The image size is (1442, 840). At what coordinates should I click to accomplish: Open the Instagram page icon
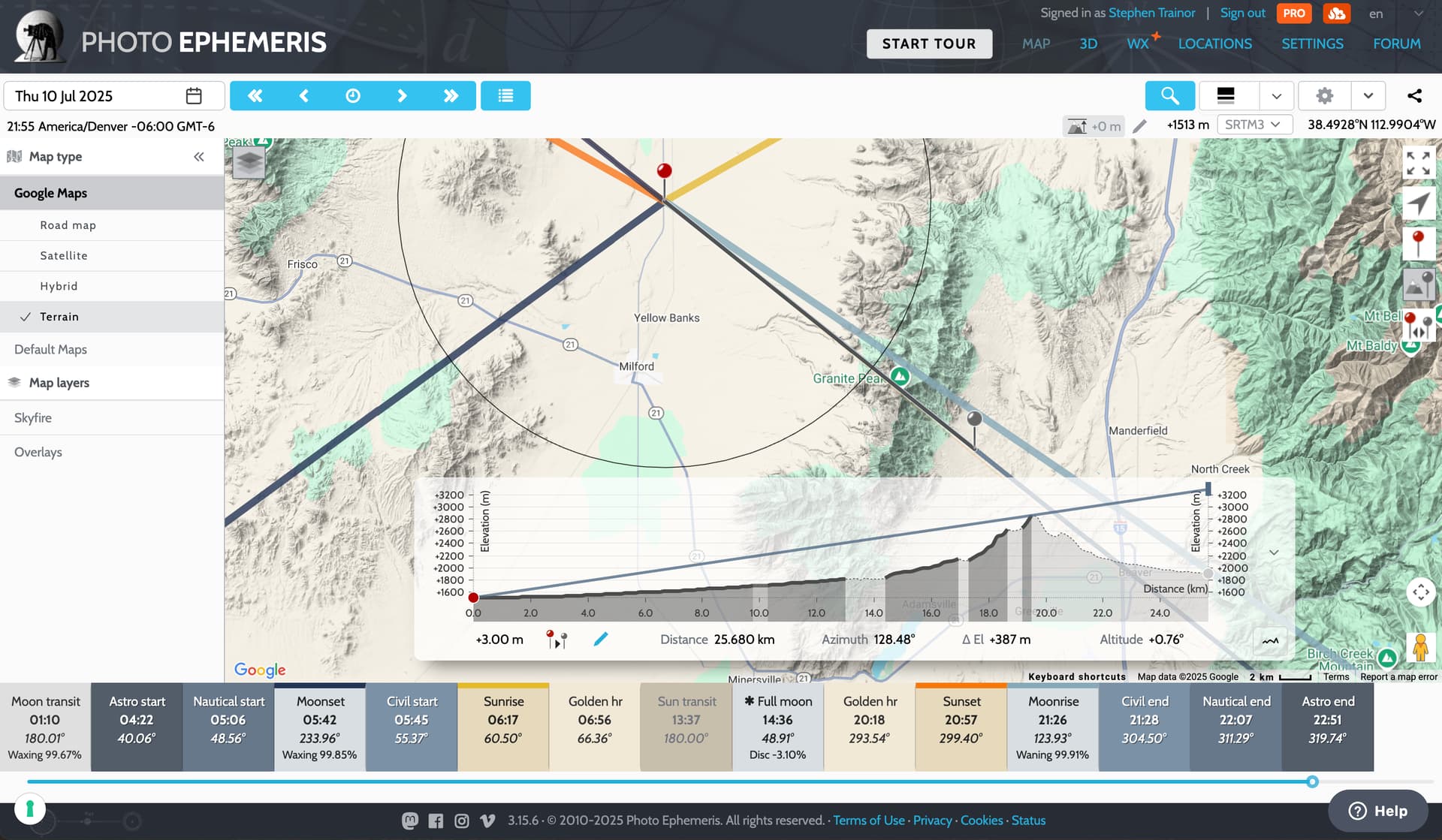pos(462,820)
